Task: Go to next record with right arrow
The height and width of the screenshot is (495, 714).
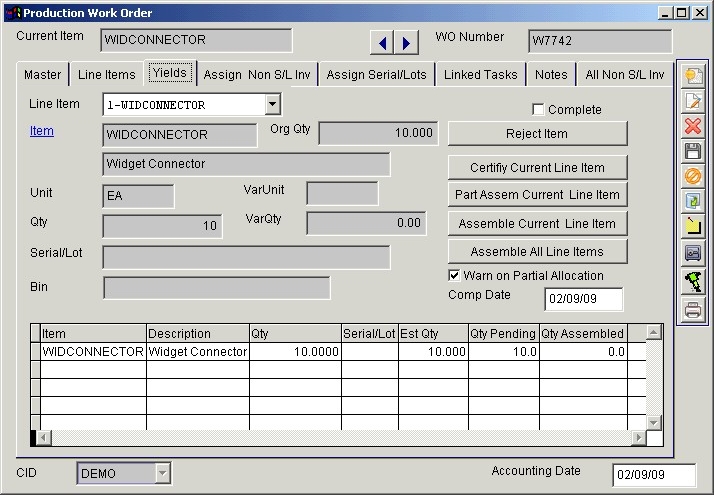Action: tap(406, 42)
